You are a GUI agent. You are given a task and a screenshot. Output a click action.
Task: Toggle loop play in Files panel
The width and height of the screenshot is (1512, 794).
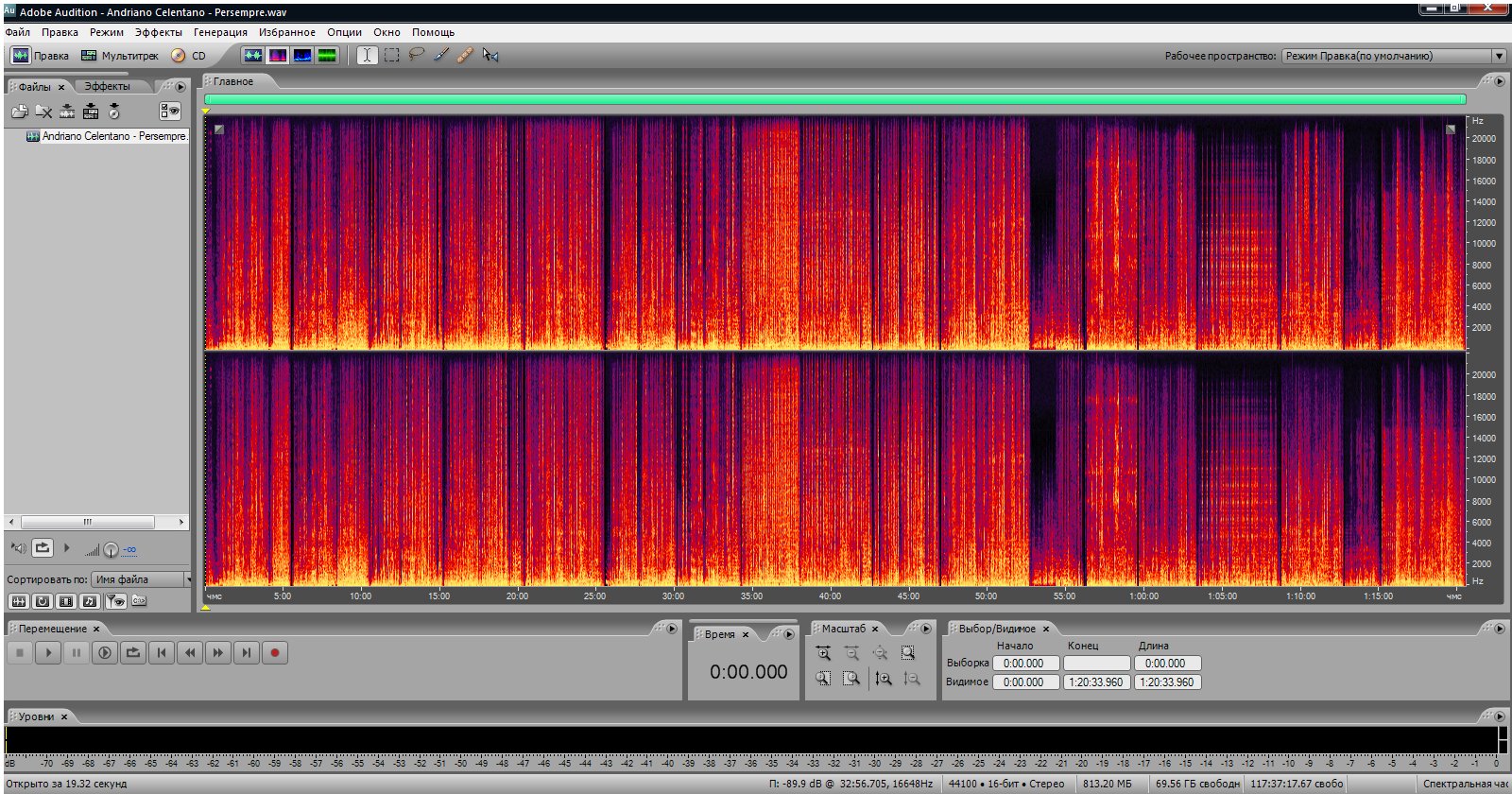point(43,548)
